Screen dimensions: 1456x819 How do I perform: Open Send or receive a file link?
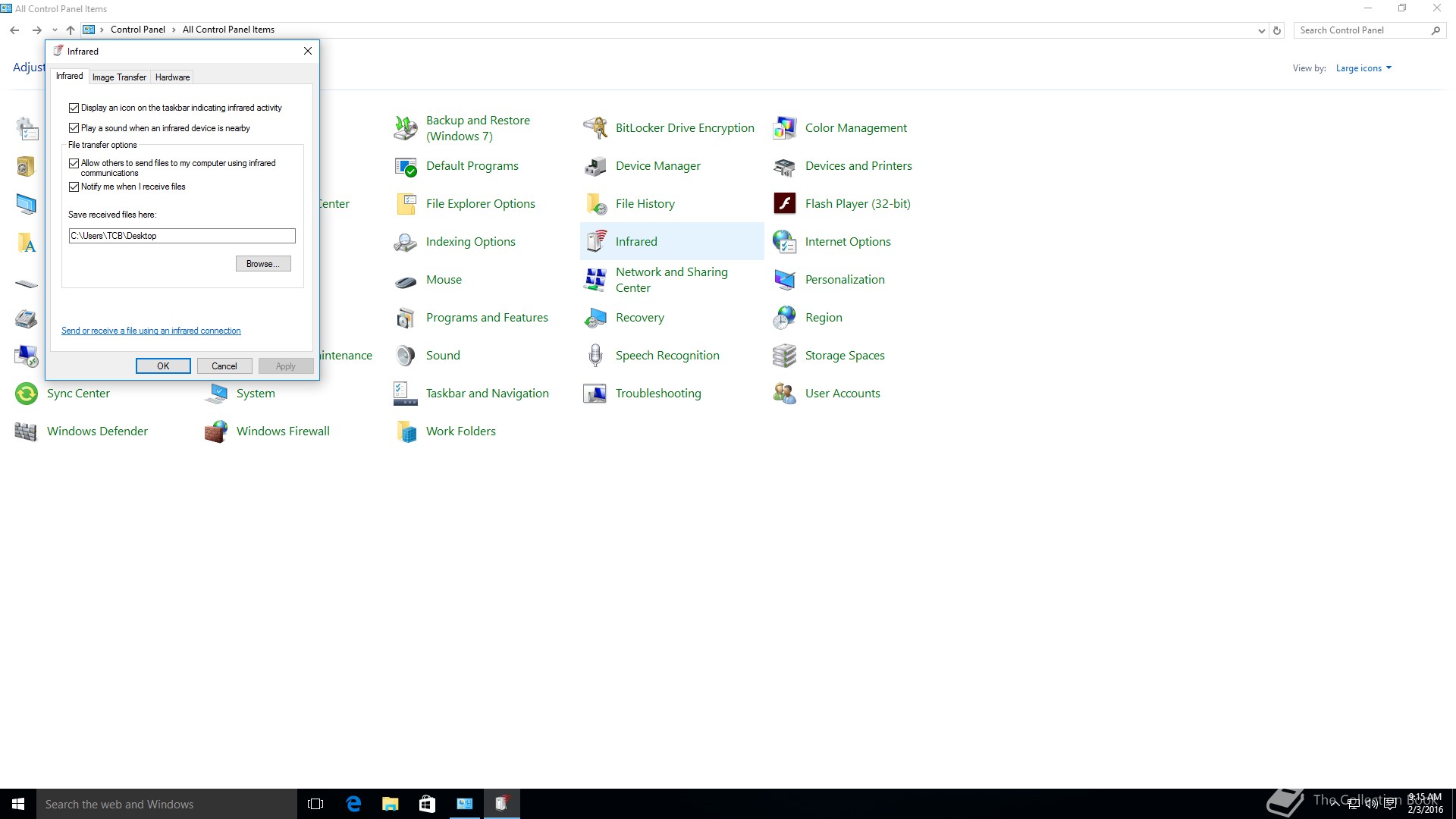(x=151, y=331)
